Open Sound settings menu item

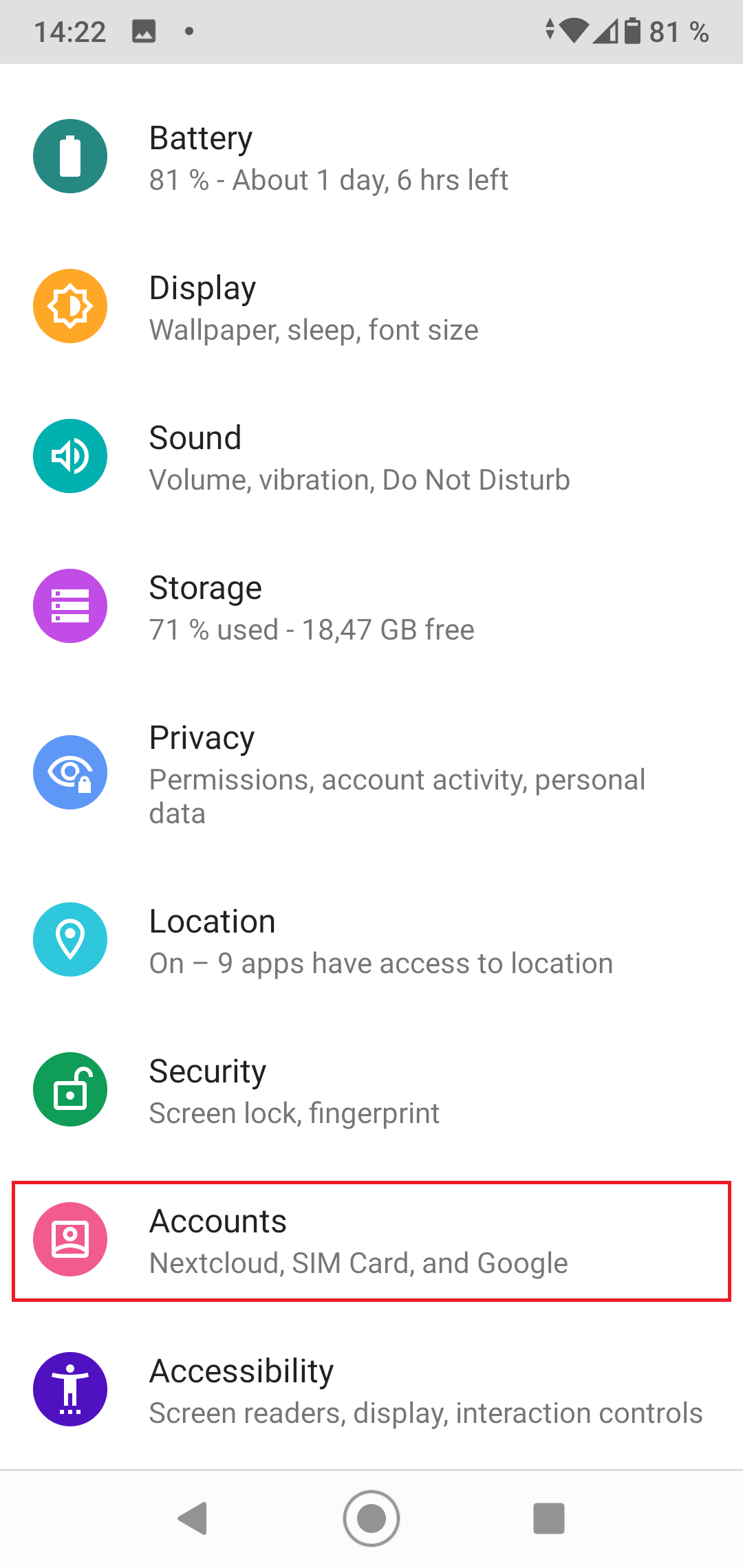[x=359, y=458]
